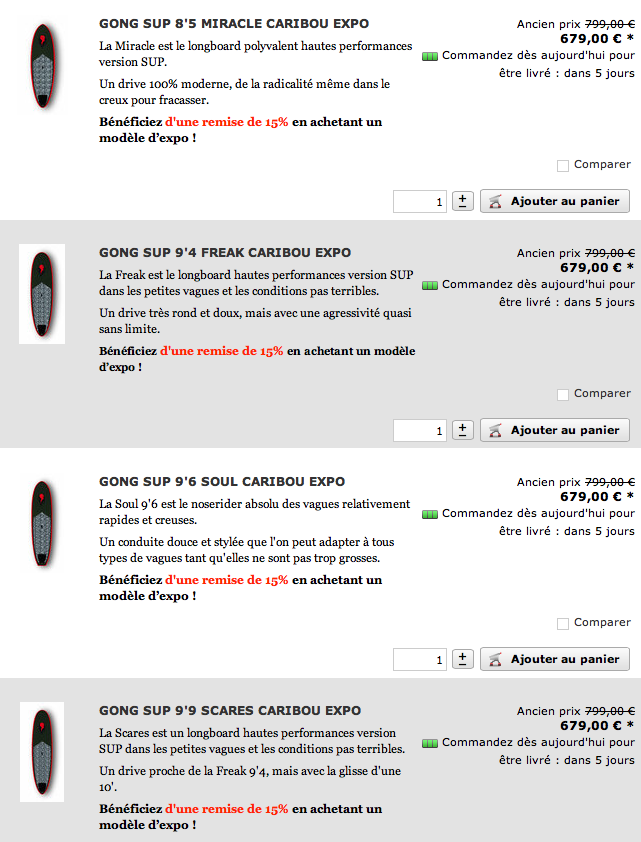Adjust quantity stepper for 8'5 Miracle
641x842 pixels.
click(463, 201)
